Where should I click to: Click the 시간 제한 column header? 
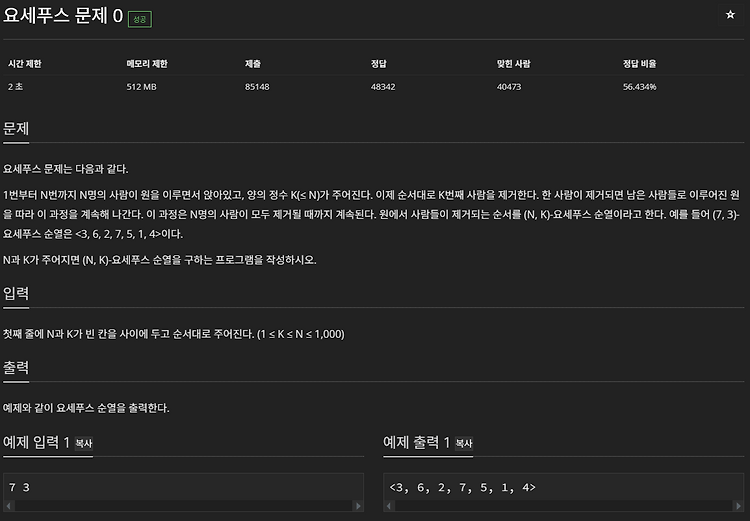24,64
